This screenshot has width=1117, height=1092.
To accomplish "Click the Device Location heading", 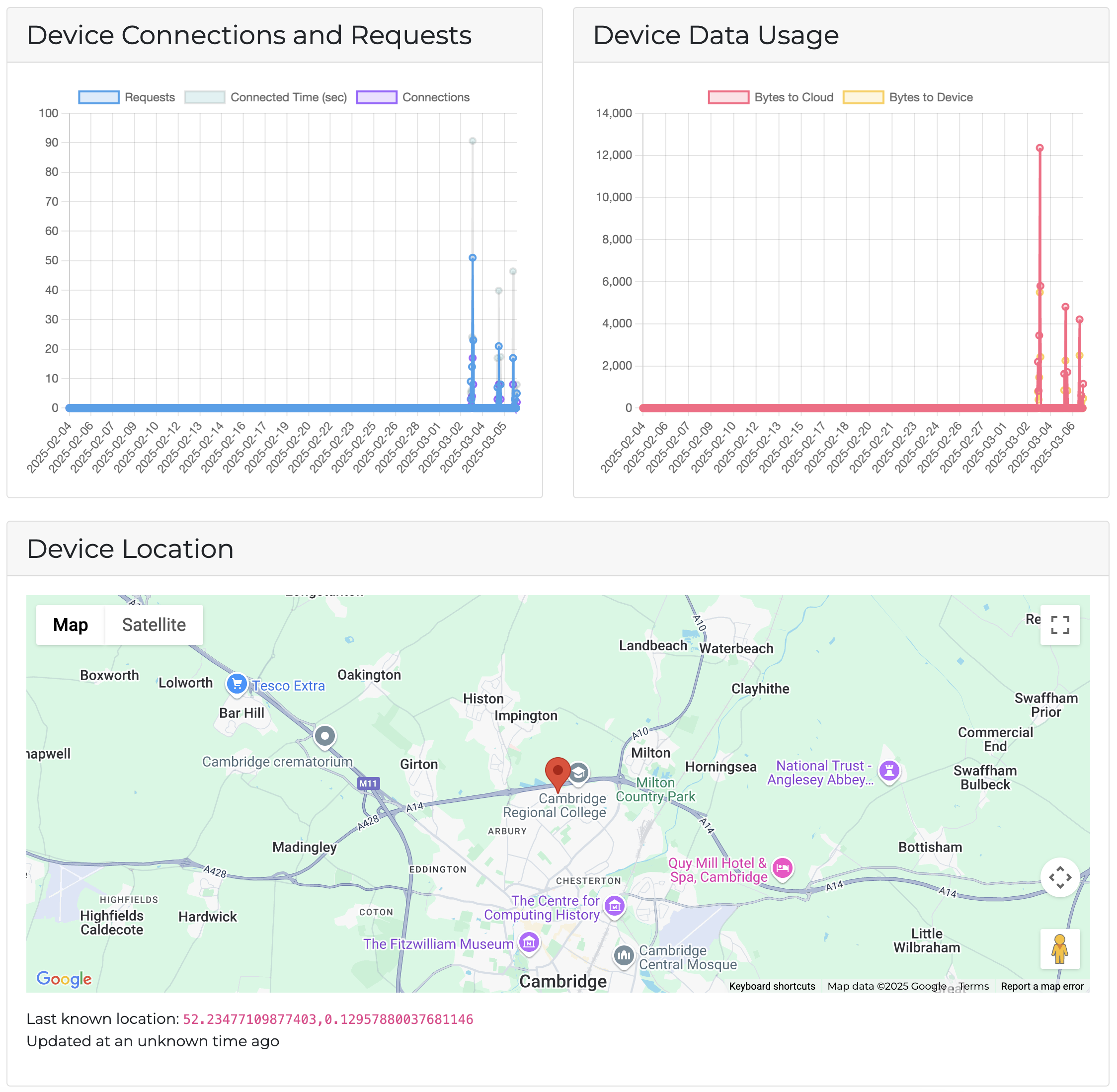I will click(130, 549).
